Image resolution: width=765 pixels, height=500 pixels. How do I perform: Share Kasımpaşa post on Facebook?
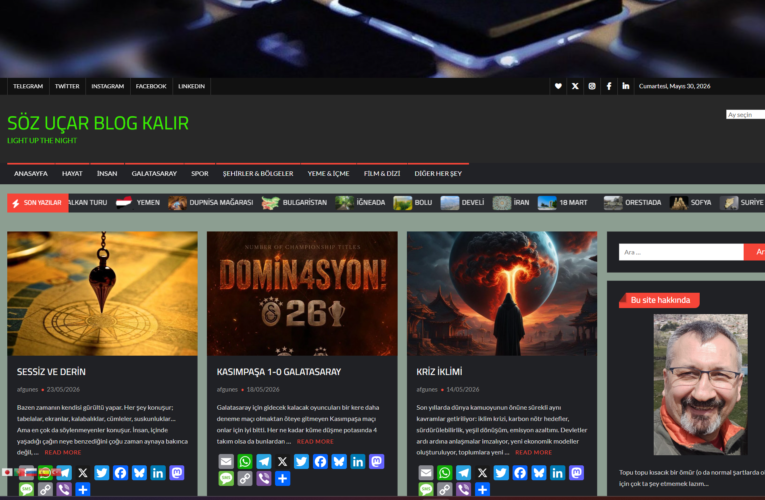pyautogui.click(x=320, y=461)
